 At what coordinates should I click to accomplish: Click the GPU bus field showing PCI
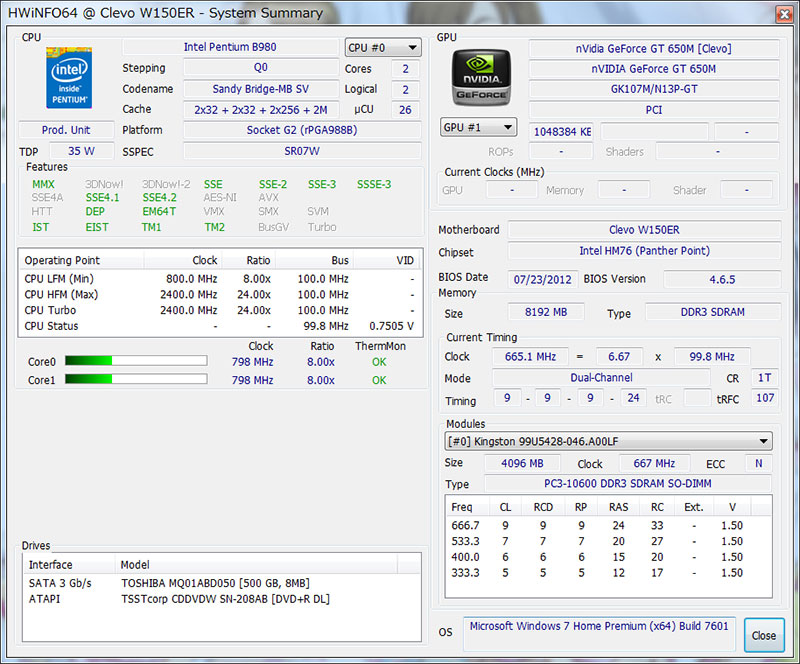(x=654, y=110)
